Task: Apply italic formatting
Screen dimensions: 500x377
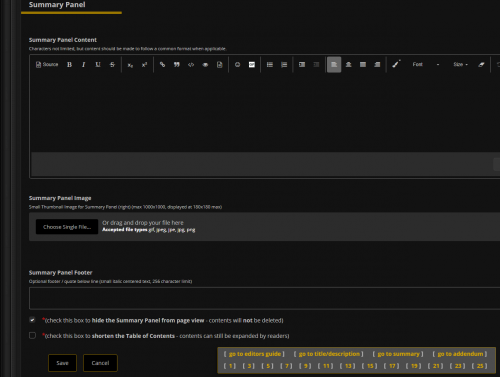Action: click(83, 65)
